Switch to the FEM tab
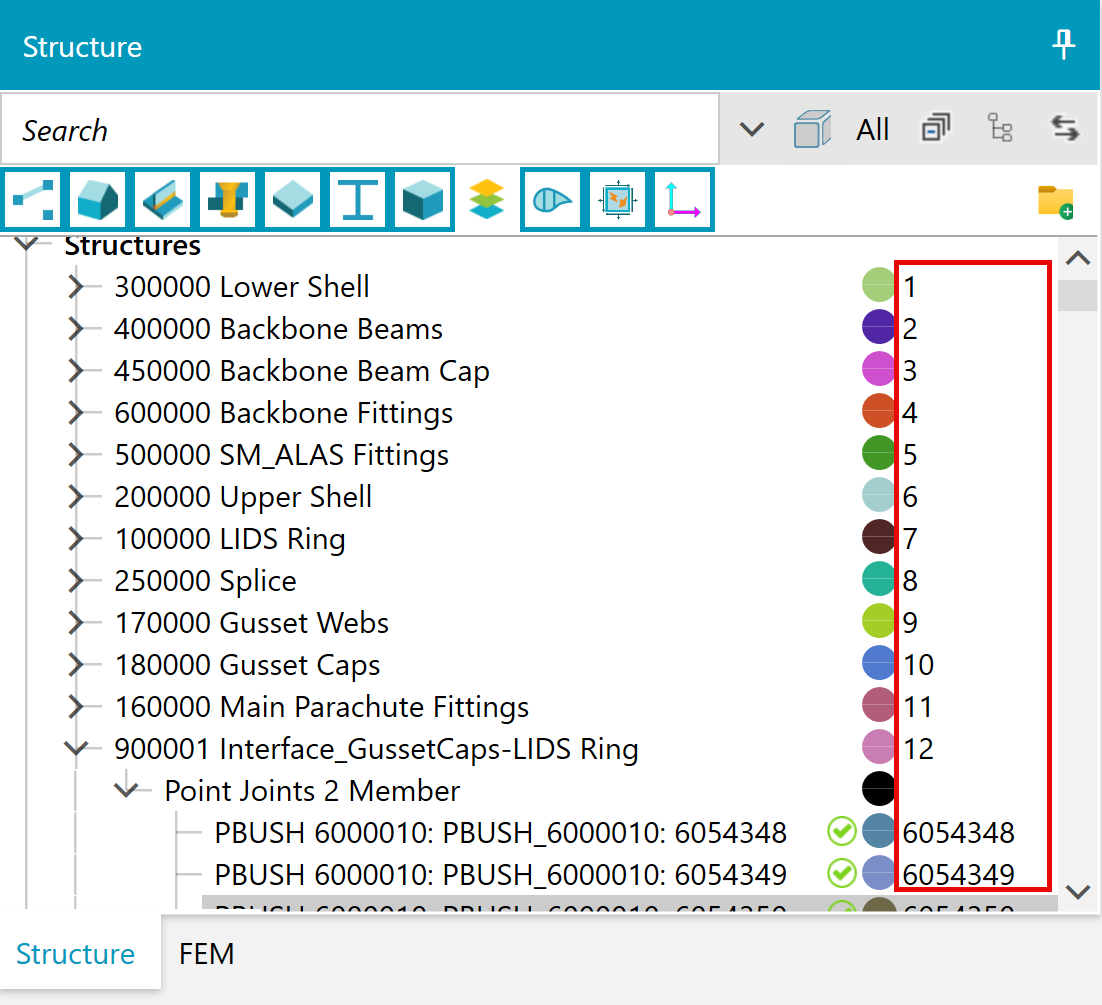The image size is (1102, 1005). click(206, 954)
